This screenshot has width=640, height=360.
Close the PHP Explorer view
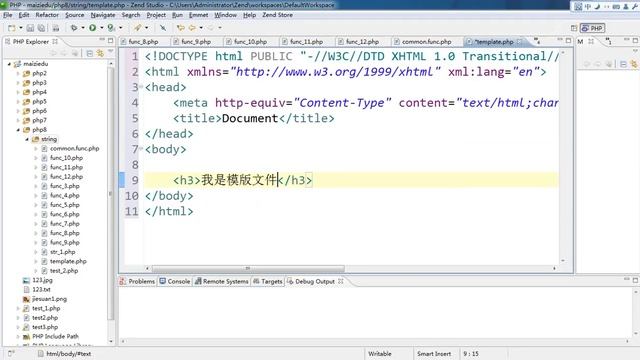(x=55, y=42)
